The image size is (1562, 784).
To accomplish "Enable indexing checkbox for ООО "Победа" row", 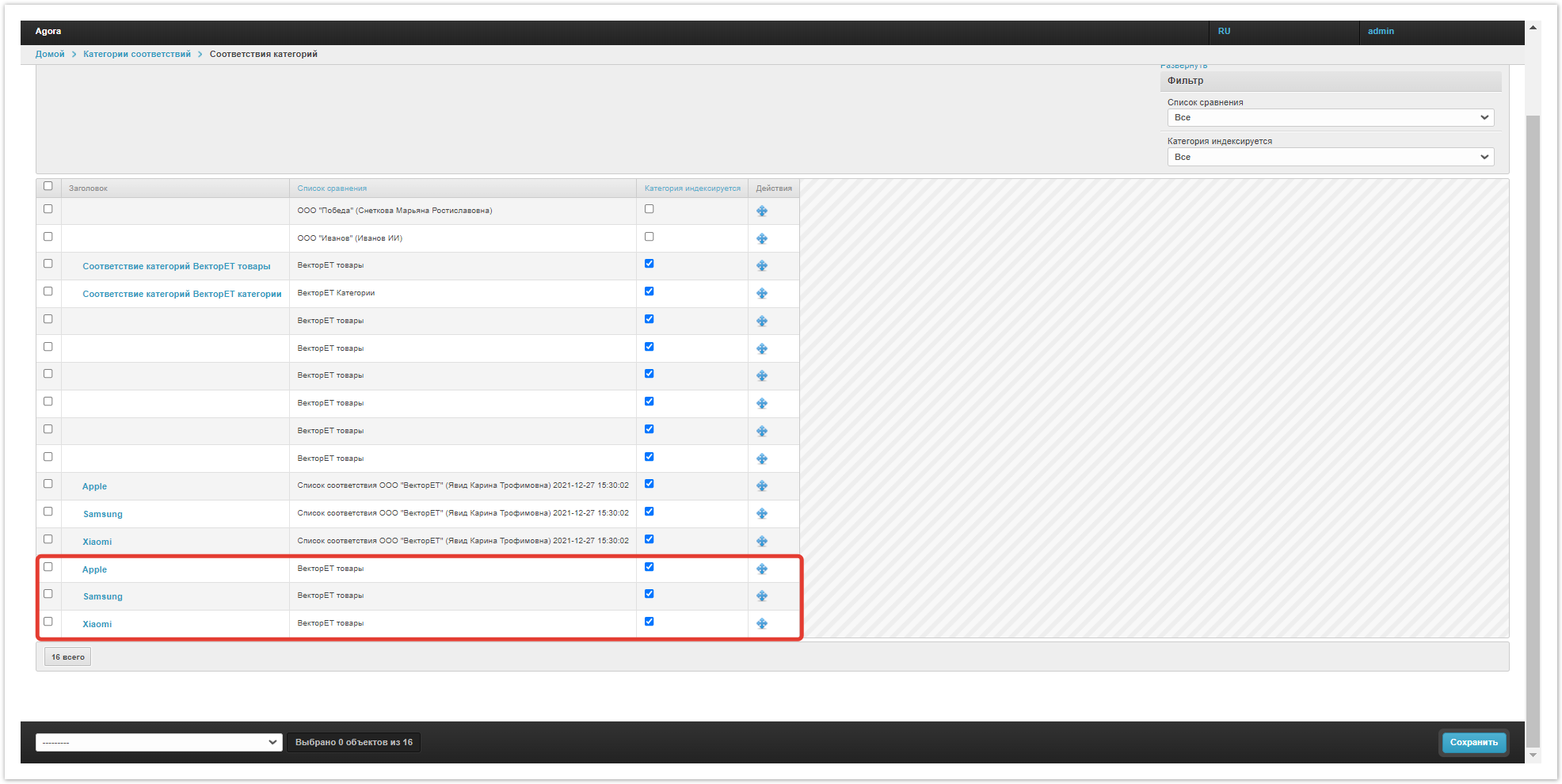I will pyautogui.click(x=649, y=209).
